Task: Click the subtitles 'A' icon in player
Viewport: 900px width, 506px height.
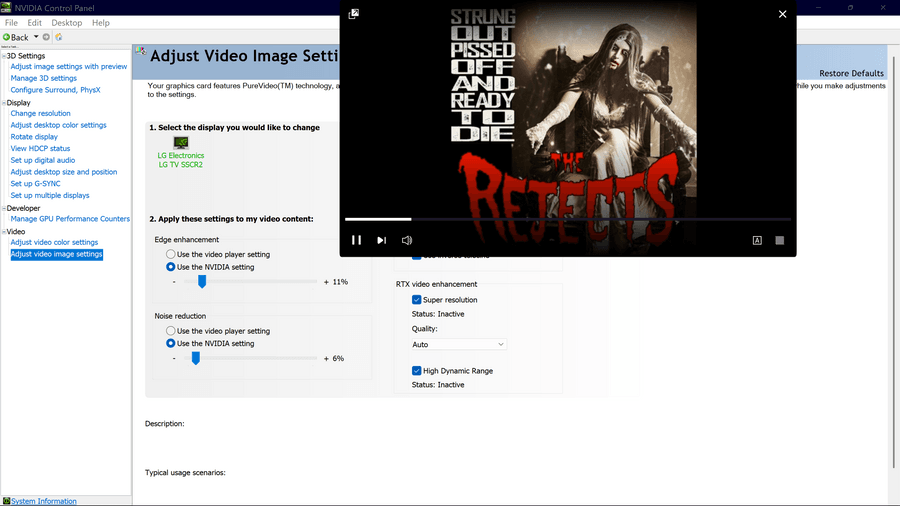Action: (757, 240)
